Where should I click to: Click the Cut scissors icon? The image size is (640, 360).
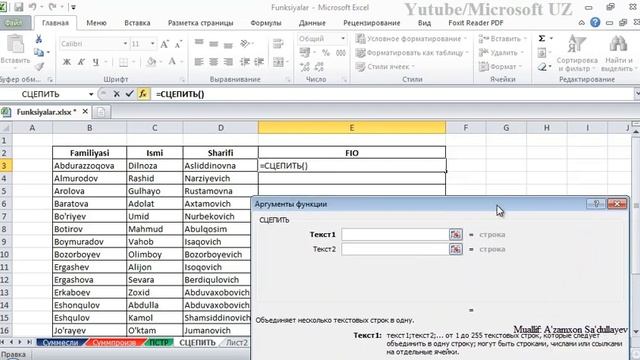[x=39, y=39]
